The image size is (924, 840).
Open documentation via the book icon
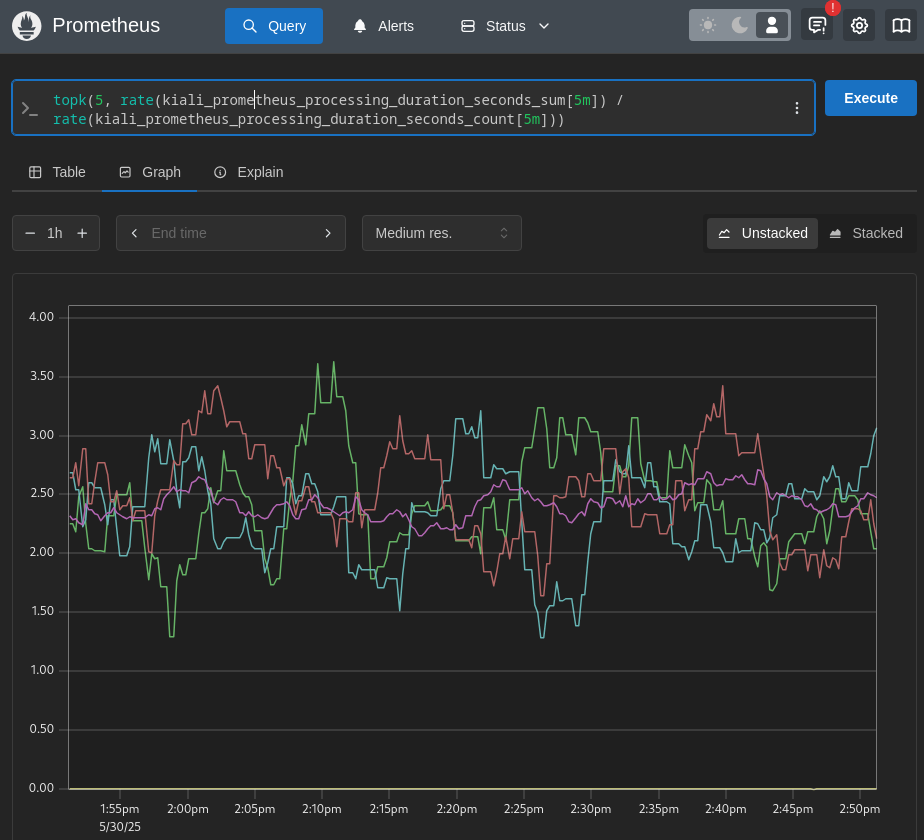[x=900, y=25]
